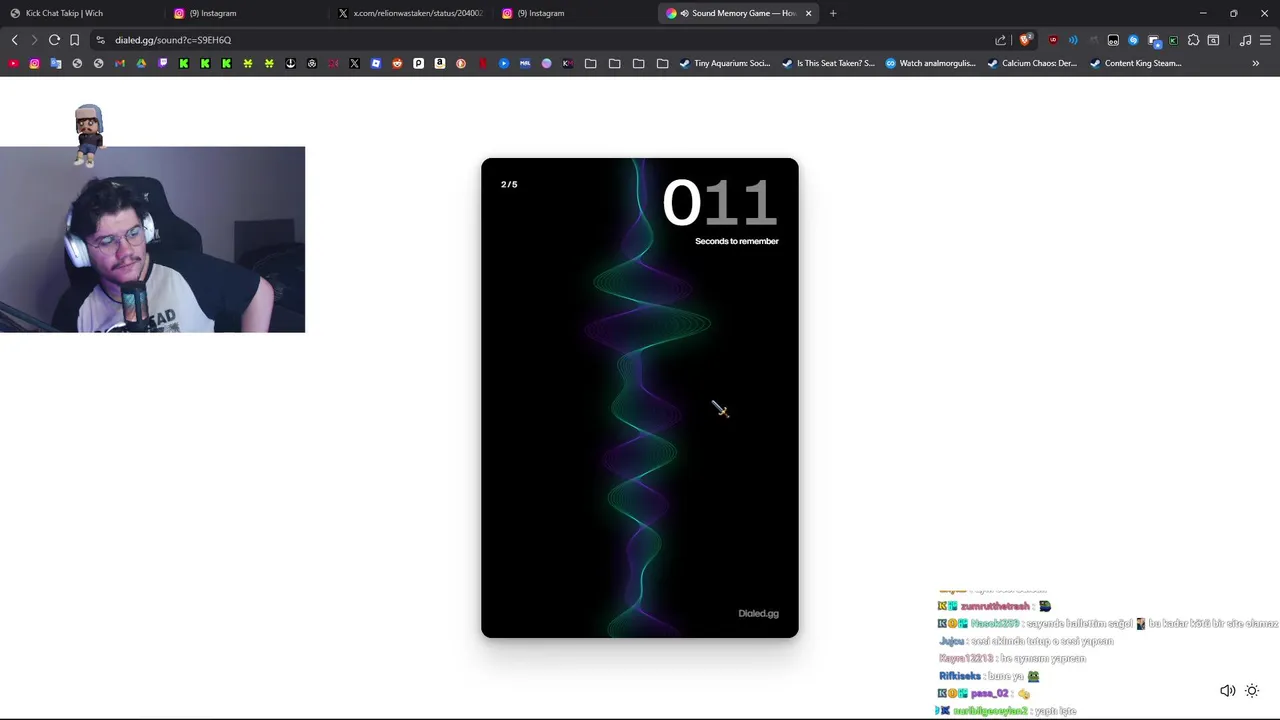Image resolution: width=1280 pixels, height=720 pixels.
Task: Open the Extensions puzzle icon
Action: coord(1193,40)
